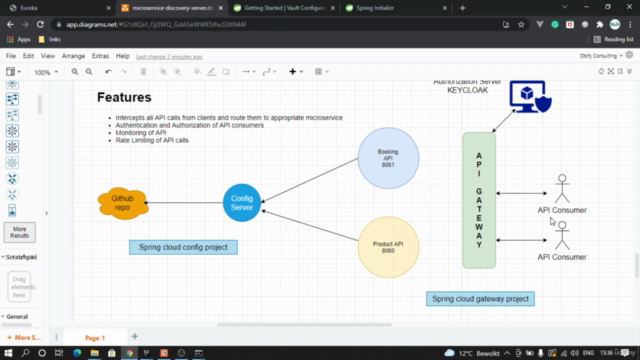This screenshot has width=640, height=360.
Task: Reload the page
Action: 40,25
